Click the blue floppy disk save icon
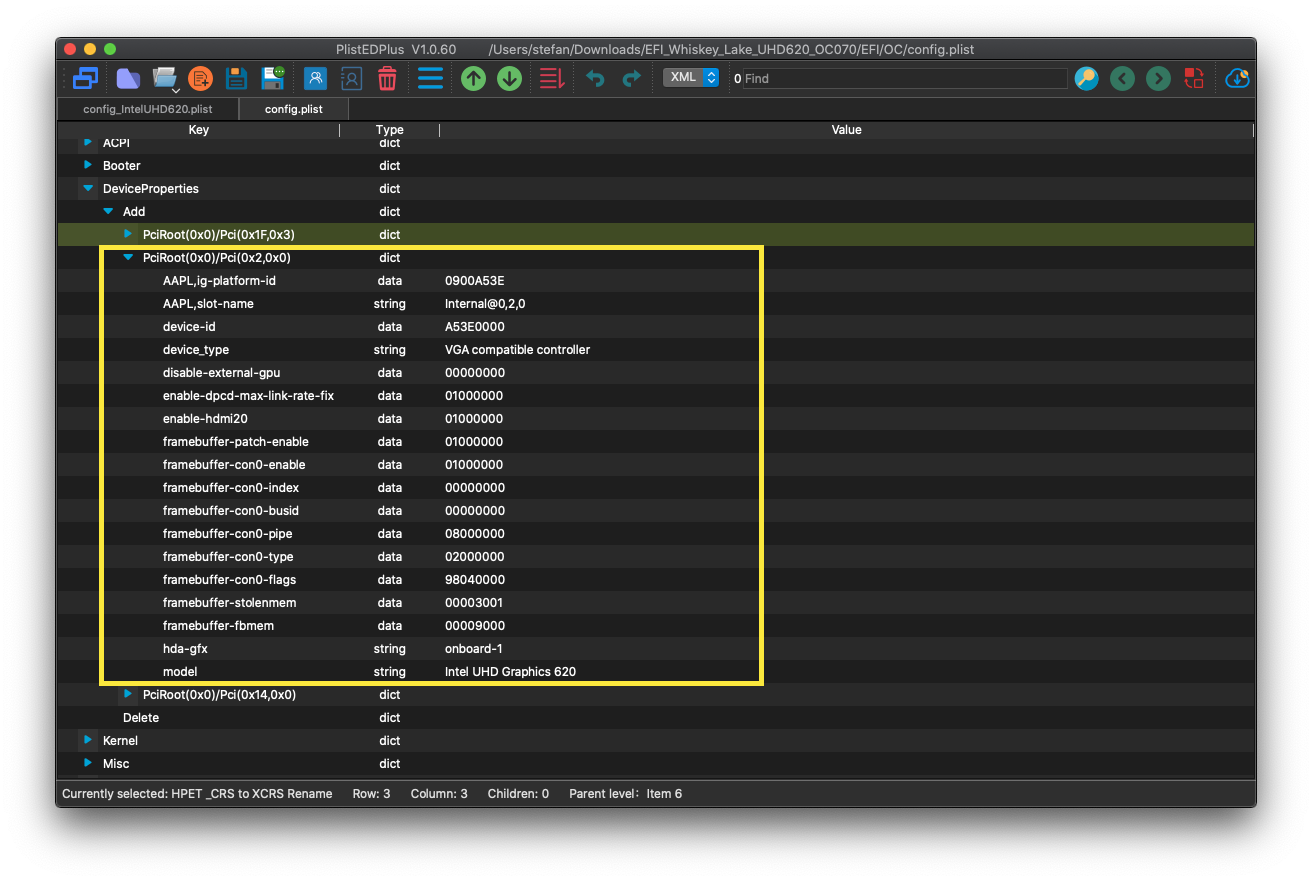The image size is (1312, 881). (236, 78)
